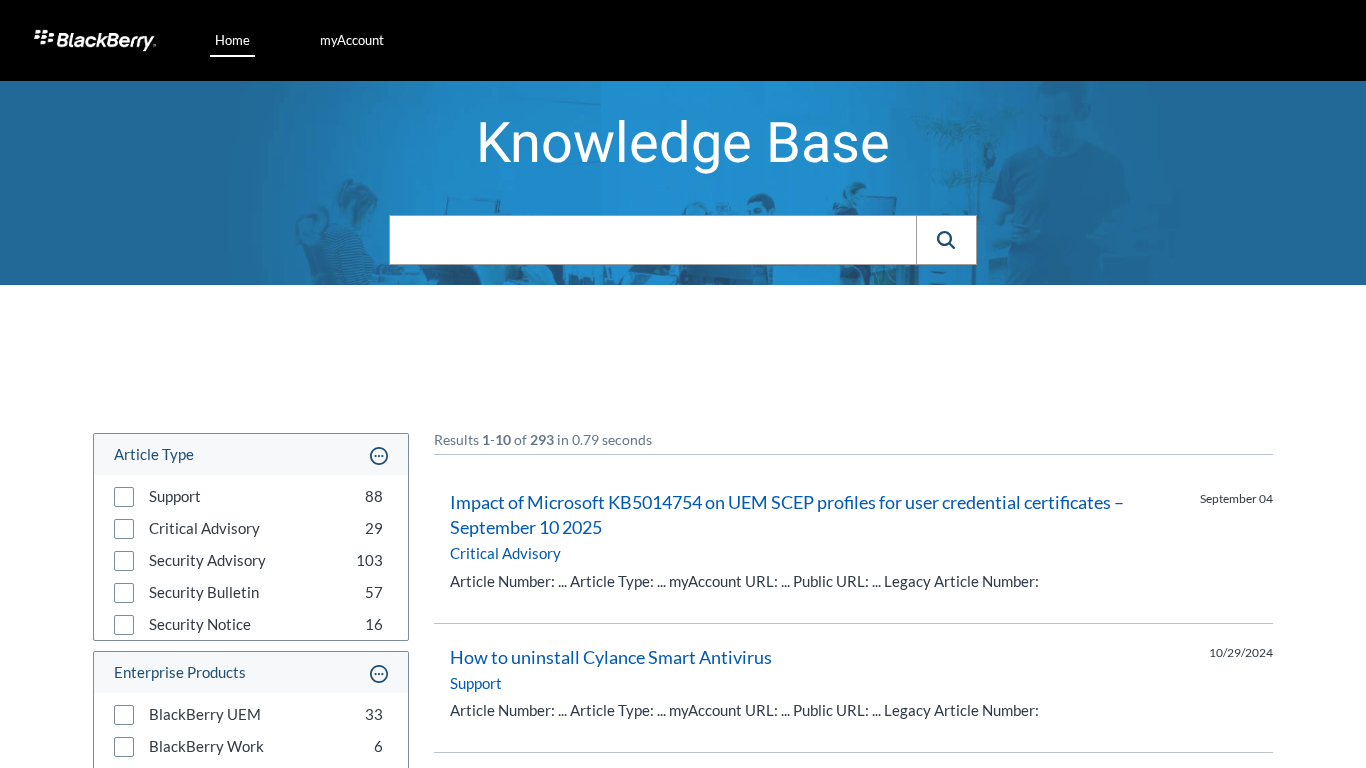Click the Support link under Cylance result

click(x=476, y=684)
